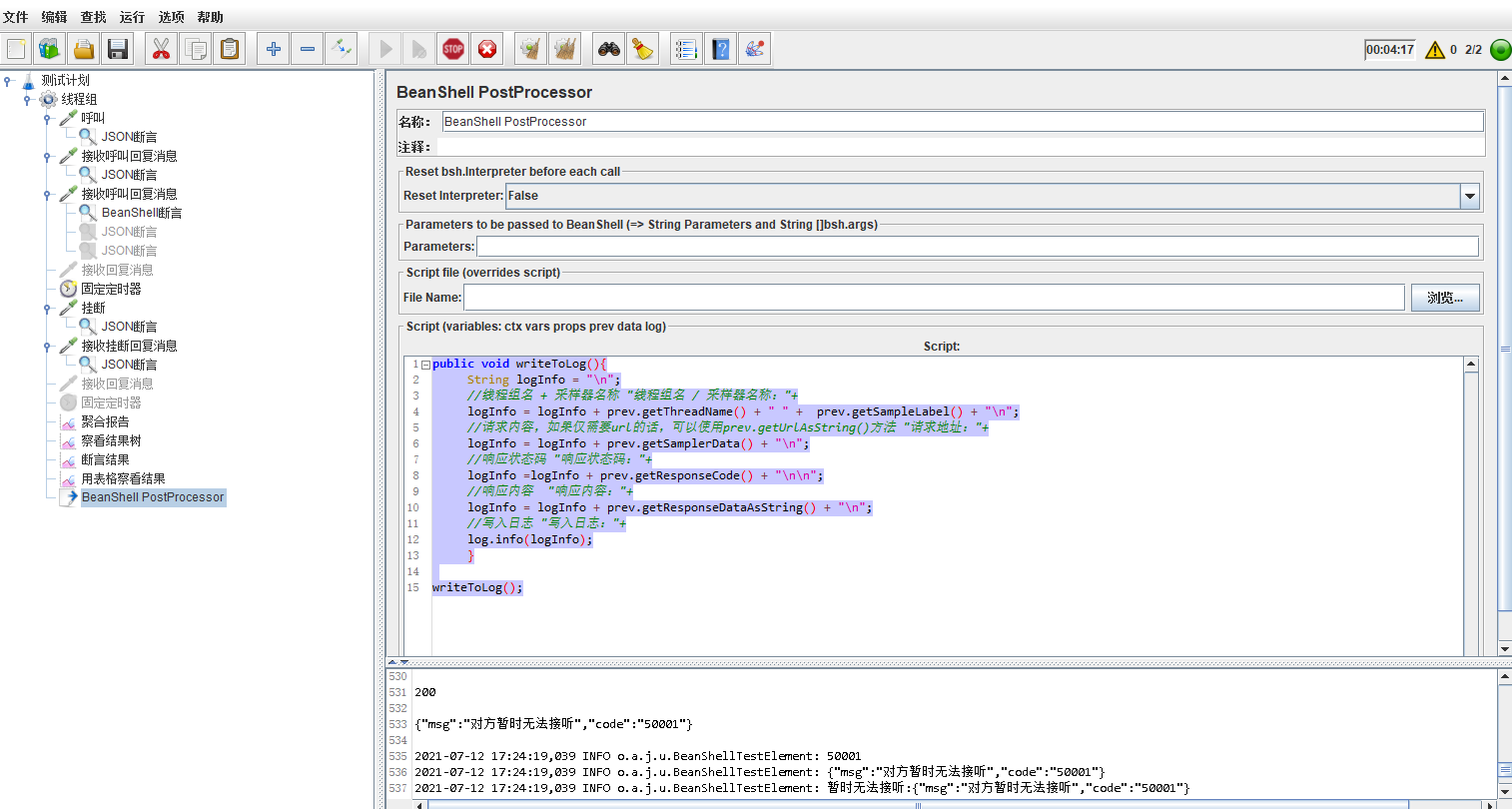
Task: Select the enabled 固定定时器 clock item
Action: click(111, 289)
